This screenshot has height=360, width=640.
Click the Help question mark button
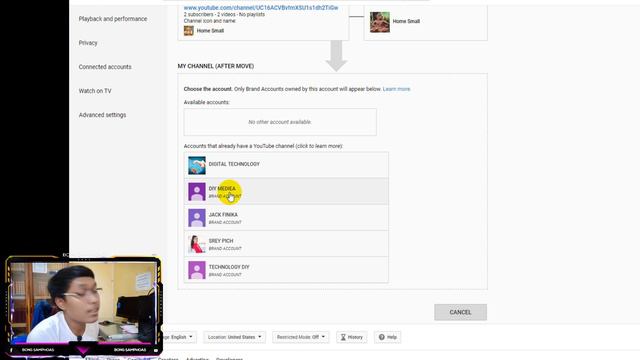[387, 337]
